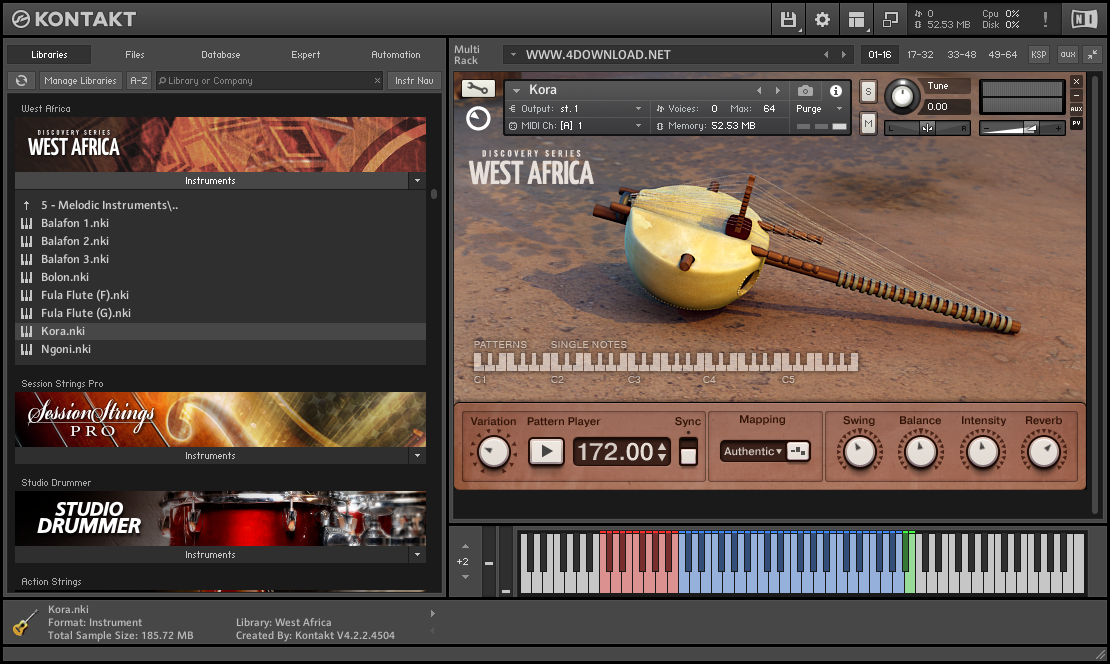The image size is (1110, 664).
Task: Clear the library search field X
Action: click(x=377, y=81)
